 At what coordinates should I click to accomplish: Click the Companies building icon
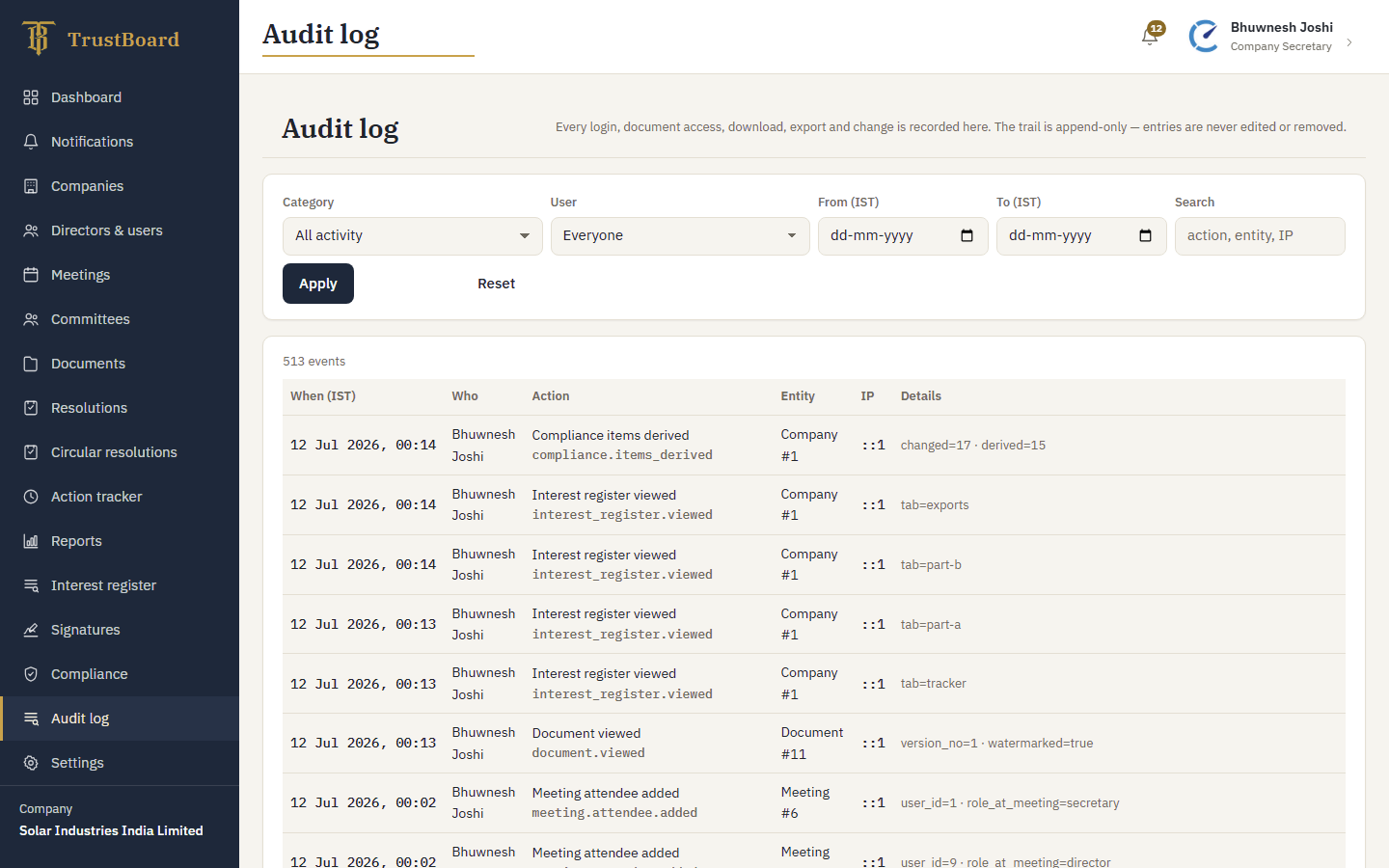coord(31,186)
